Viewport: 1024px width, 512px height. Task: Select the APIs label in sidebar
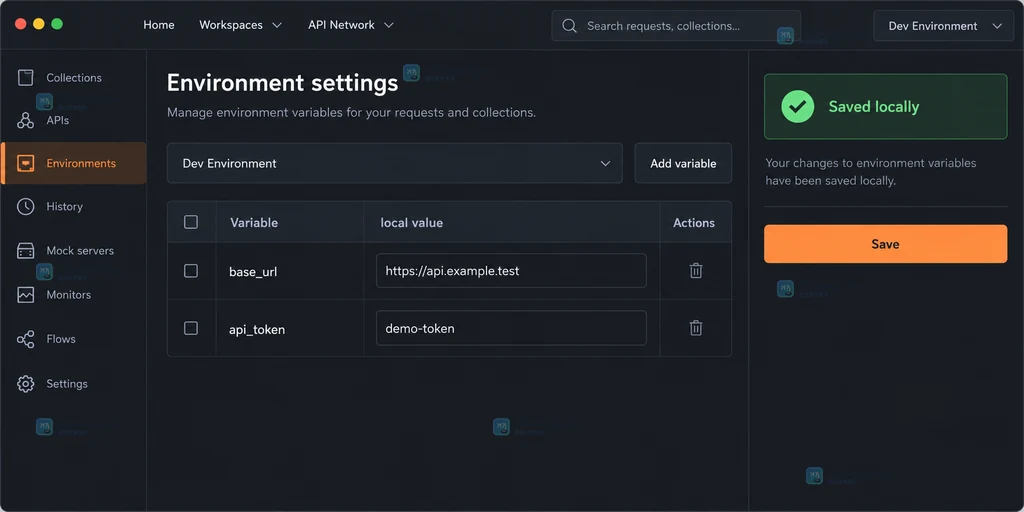[x=57, y=120]
